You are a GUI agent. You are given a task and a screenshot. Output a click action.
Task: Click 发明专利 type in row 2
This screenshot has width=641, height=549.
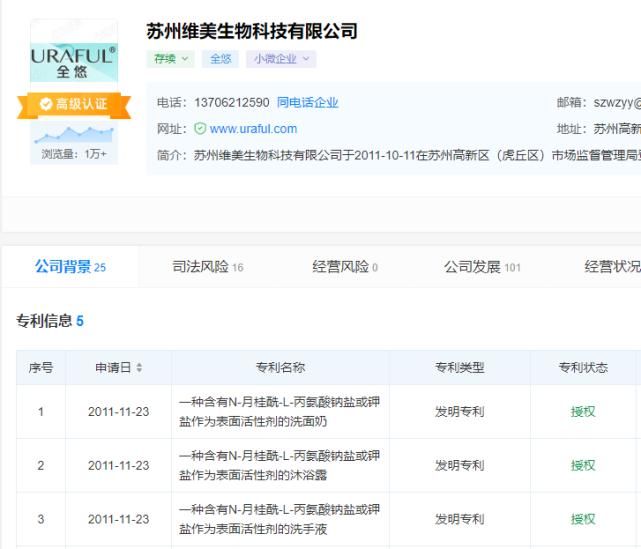pos(459,465)
